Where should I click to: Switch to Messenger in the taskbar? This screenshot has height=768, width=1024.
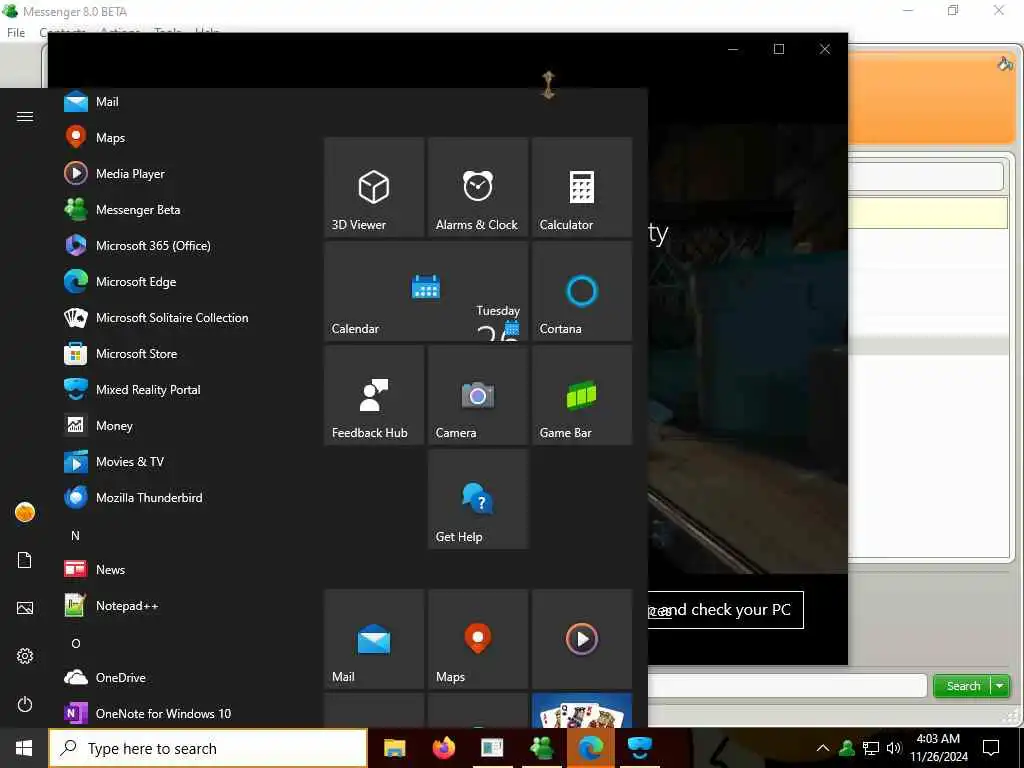tap(541, 748)
